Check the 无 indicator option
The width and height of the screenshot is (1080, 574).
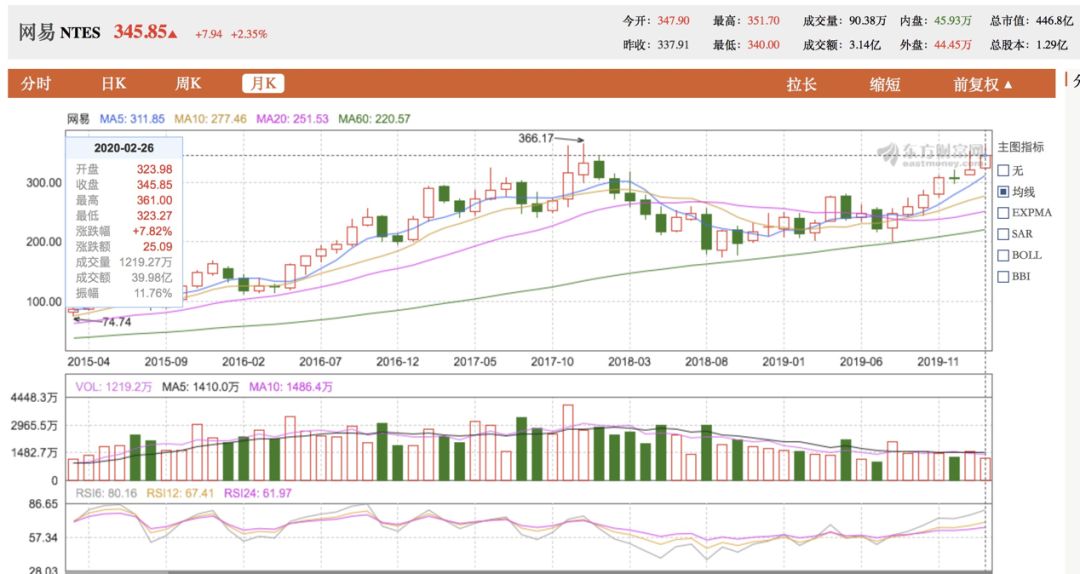pos(1004,170)
